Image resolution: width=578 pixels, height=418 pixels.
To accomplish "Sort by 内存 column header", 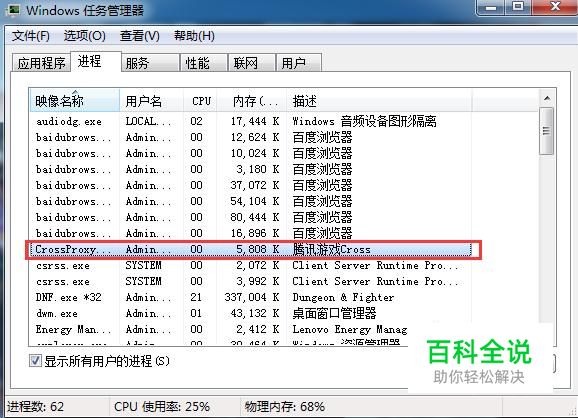I will coord(252,101).
